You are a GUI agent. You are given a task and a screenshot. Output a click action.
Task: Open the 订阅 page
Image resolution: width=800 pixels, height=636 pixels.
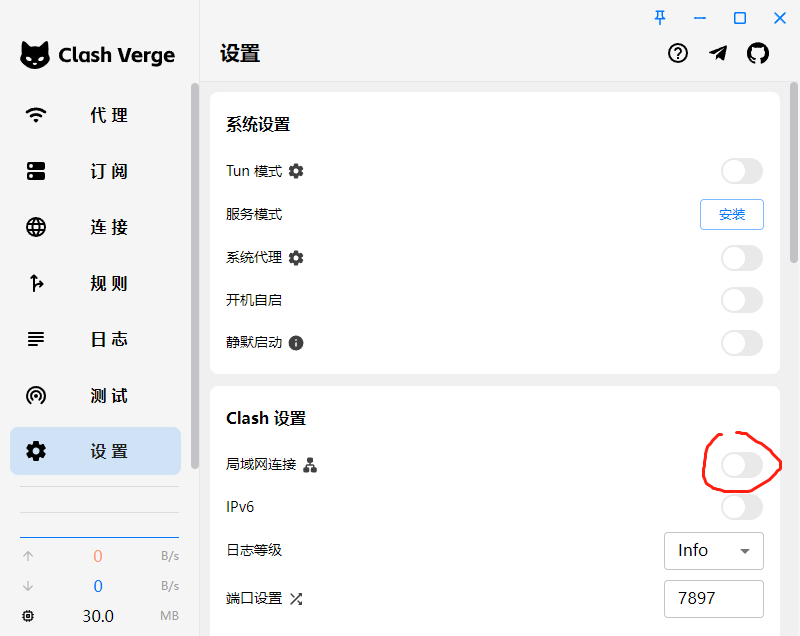(95, 171)
